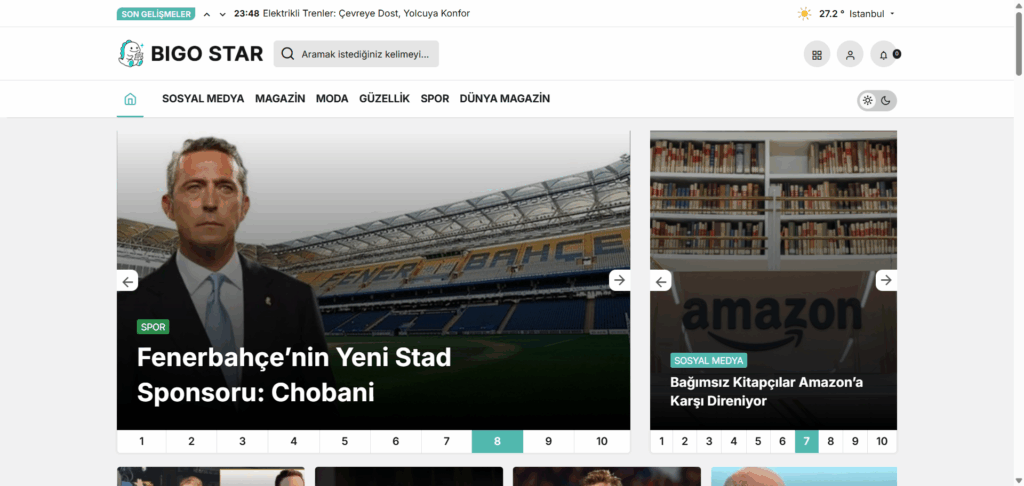Open the DÜNYA MAGAZİN menu item

point(504,99)
